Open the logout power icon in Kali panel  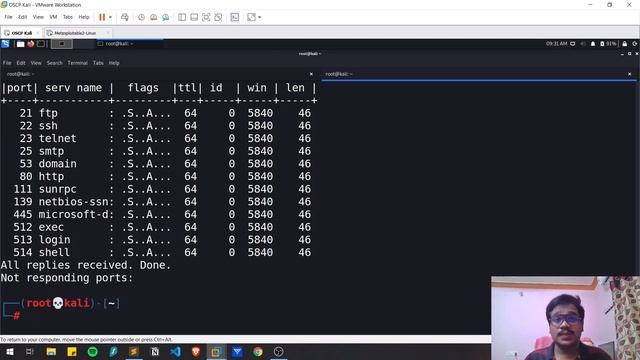[635, 44]
